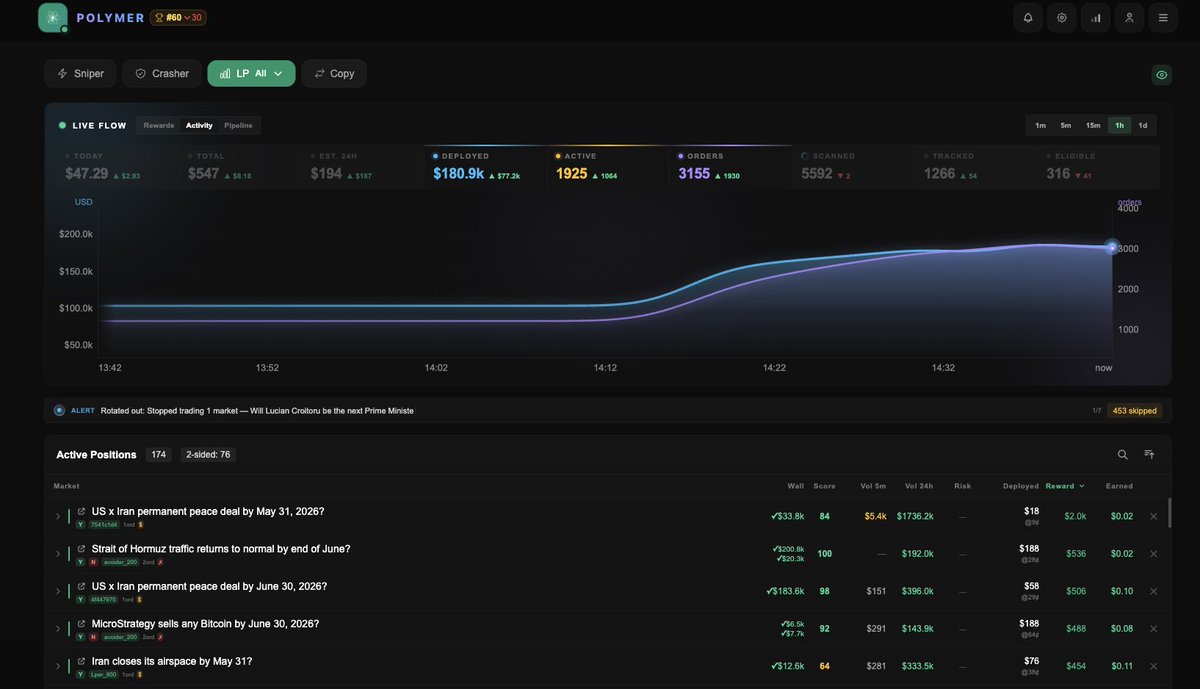Click the 174 positions count chip
This screenshot has width=1200, height=689.
click(x=158, y=455)
